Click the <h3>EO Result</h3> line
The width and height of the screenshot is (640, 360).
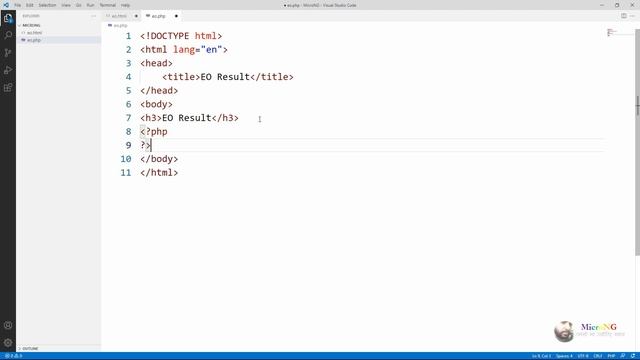[189, 118]
